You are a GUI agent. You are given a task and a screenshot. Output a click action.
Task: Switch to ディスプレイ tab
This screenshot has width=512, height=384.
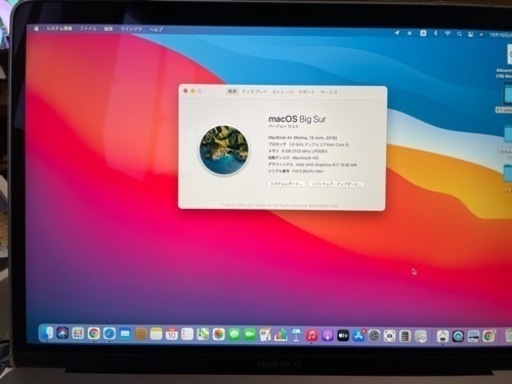254,91
